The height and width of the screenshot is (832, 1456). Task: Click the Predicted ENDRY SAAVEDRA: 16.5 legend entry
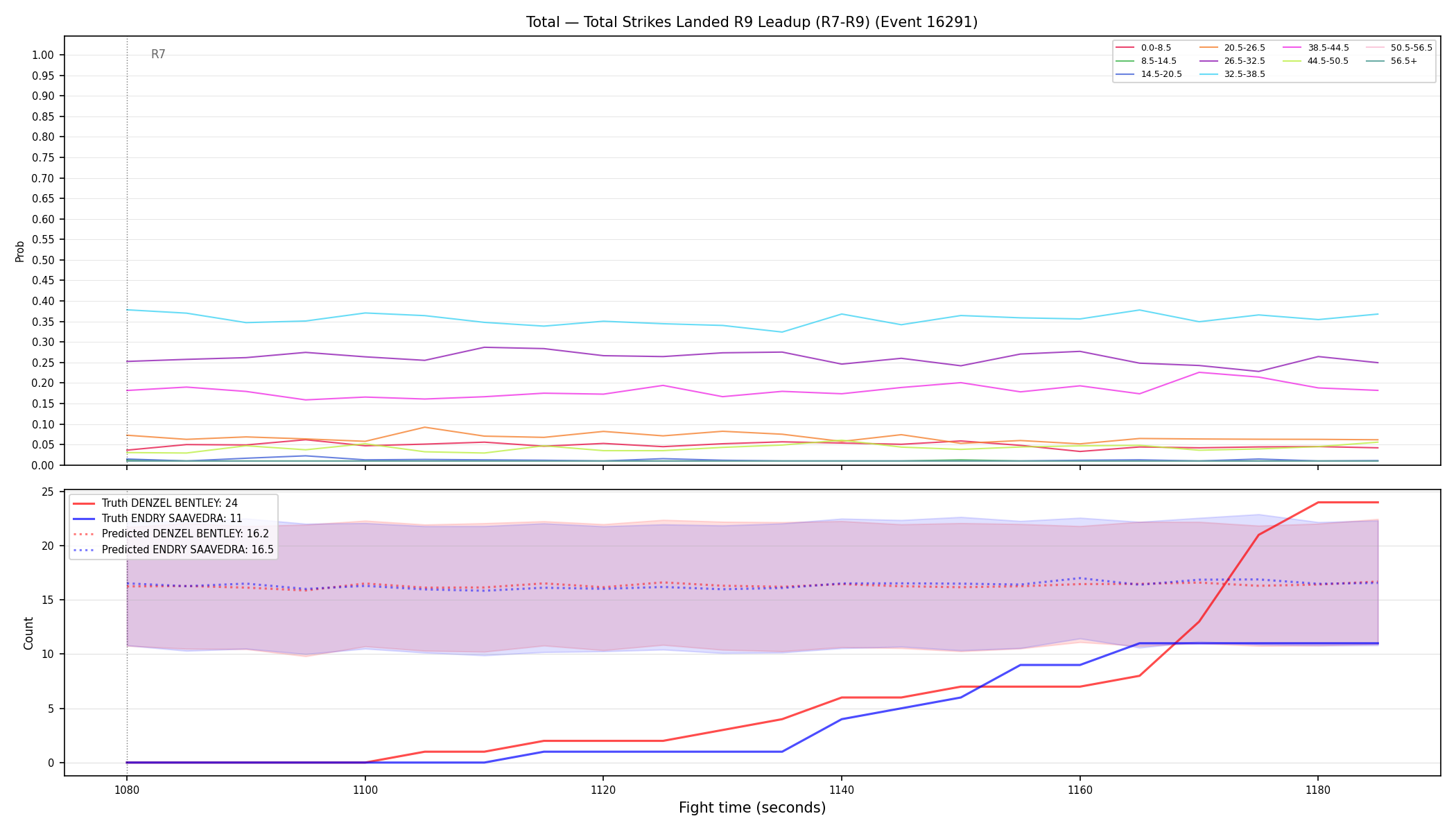coord(173,550)
